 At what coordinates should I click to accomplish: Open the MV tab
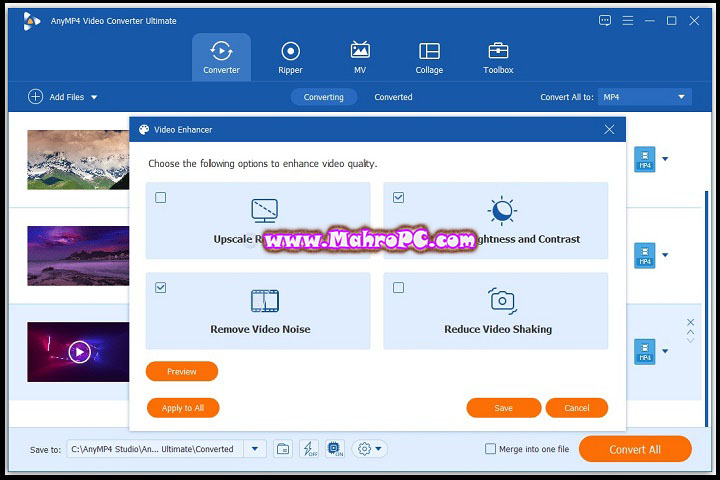(360, 57)
